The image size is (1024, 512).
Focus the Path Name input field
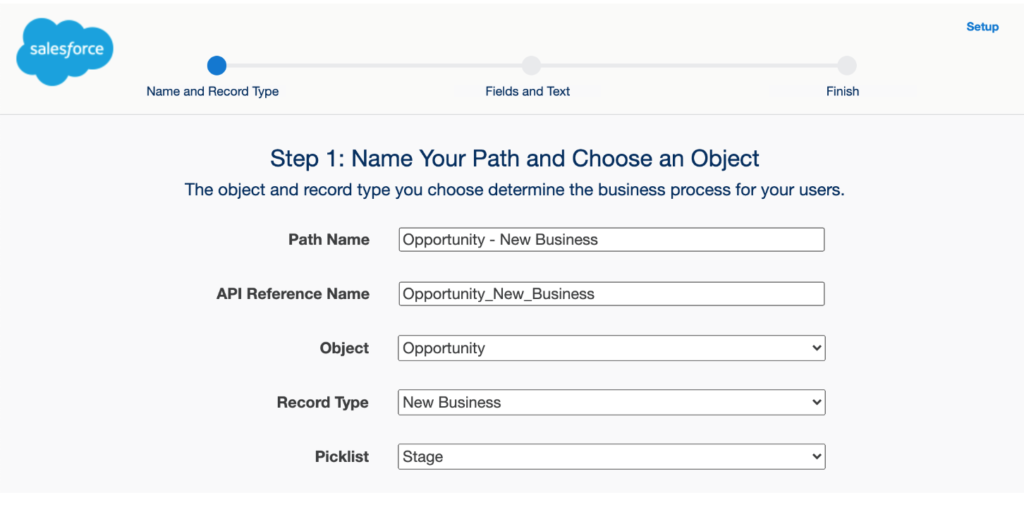click(611, 240)
